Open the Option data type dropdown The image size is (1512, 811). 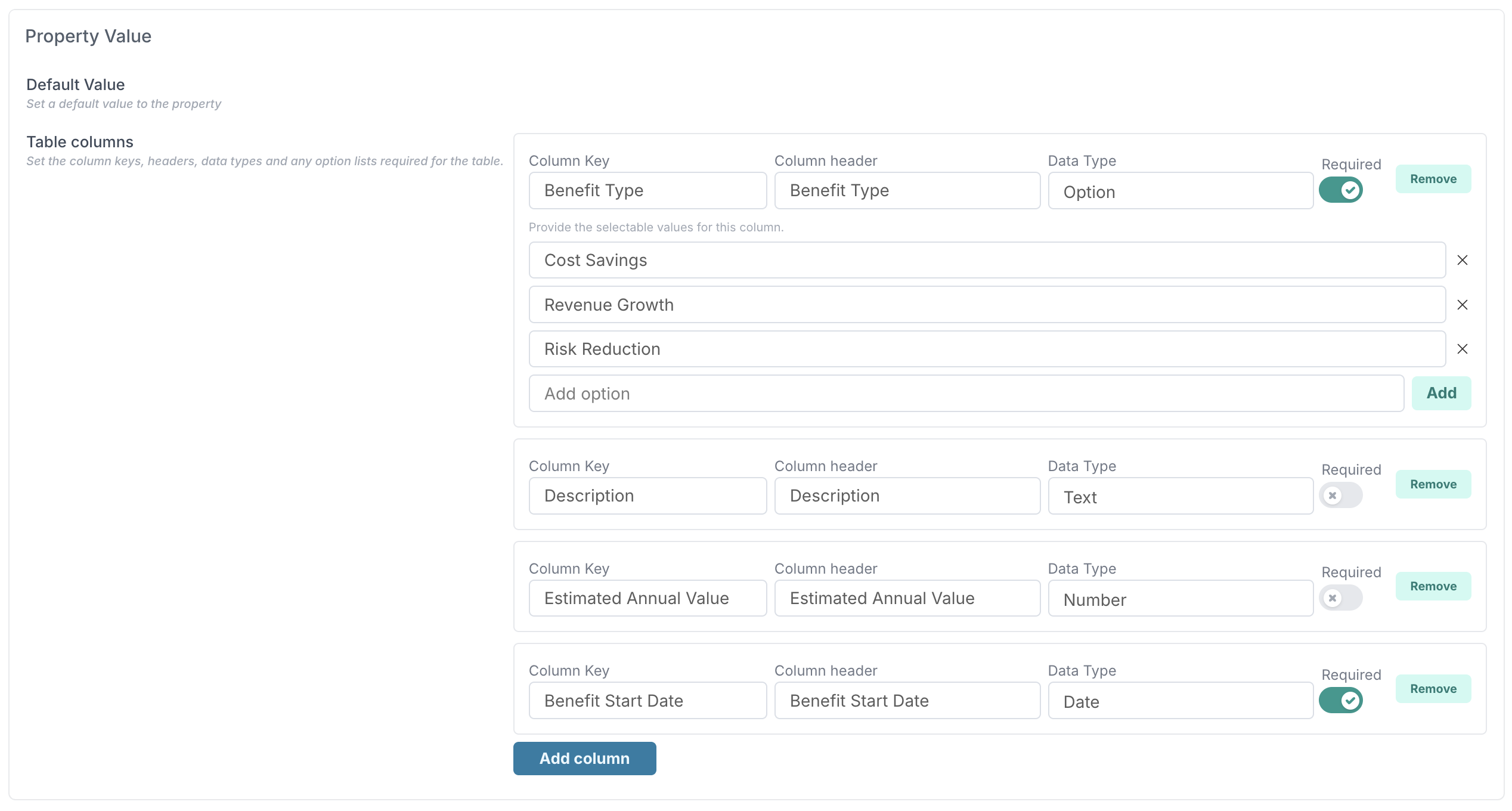(x=1180, y=191)
